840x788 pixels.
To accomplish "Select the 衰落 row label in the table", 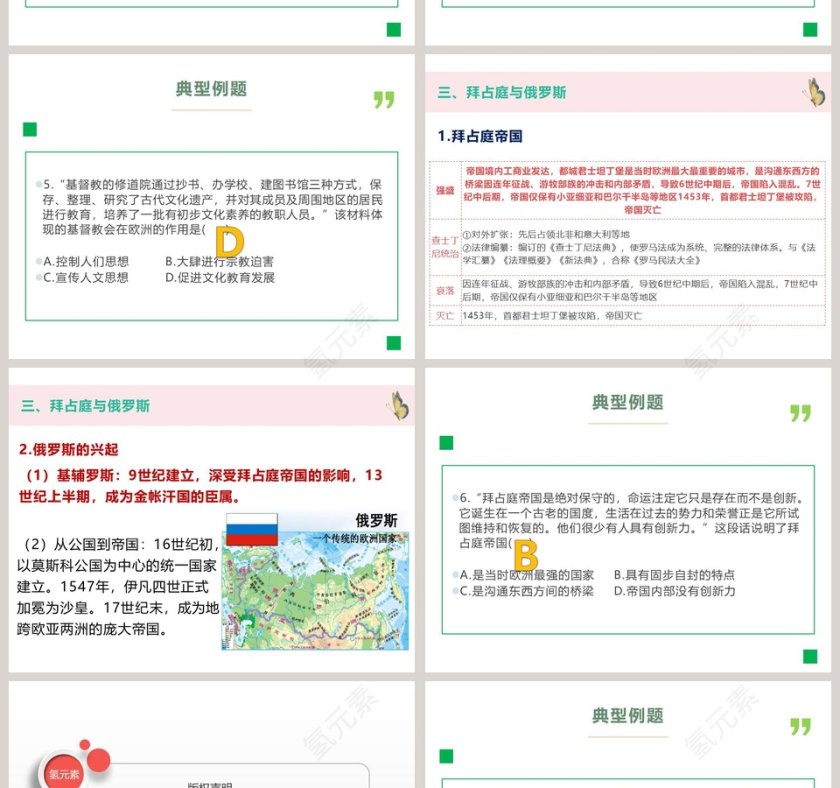I will coord(444,290).
